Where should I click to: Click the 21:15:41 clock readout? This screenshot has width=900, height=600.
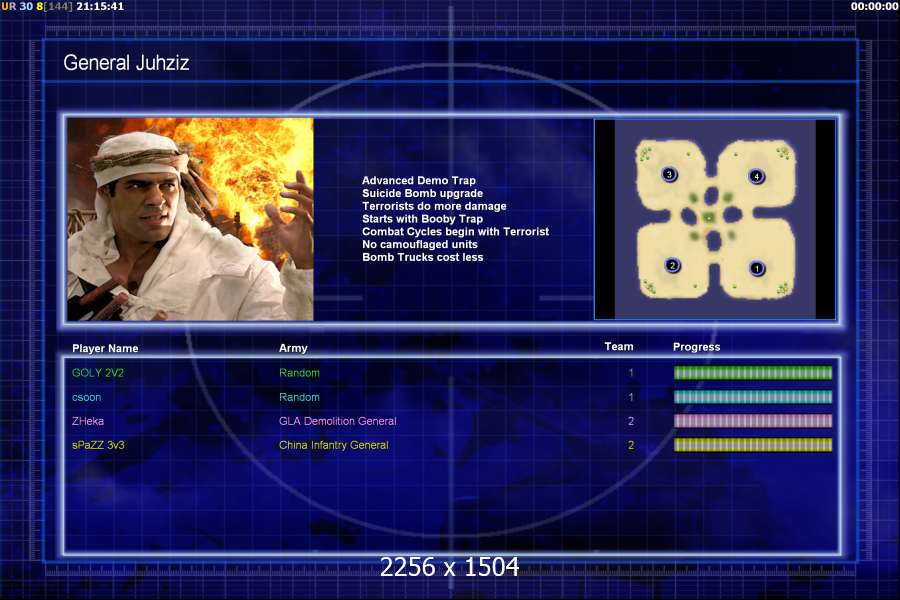point(100,6)
